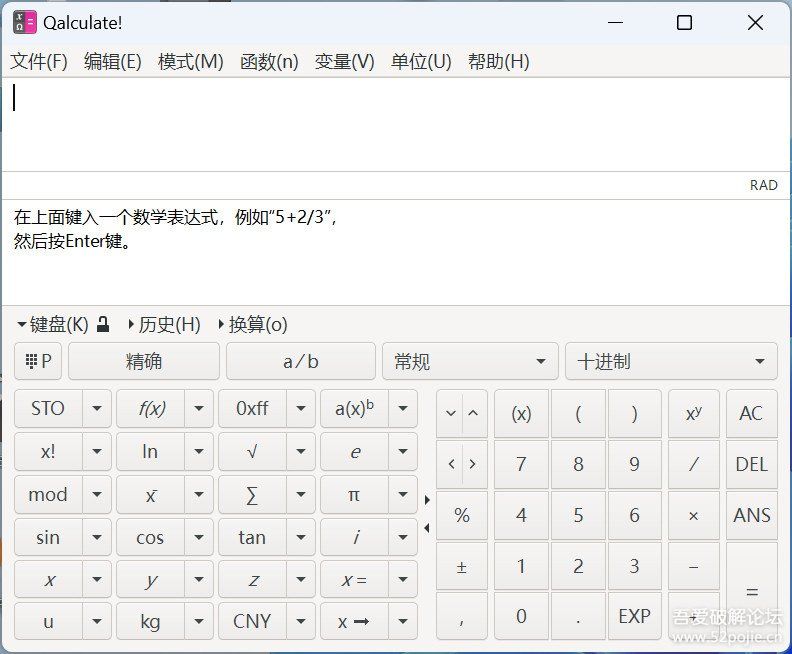Screen dimensions: 792x654
Task: Click the history down arrow key
Action: (x=451, y=414)
